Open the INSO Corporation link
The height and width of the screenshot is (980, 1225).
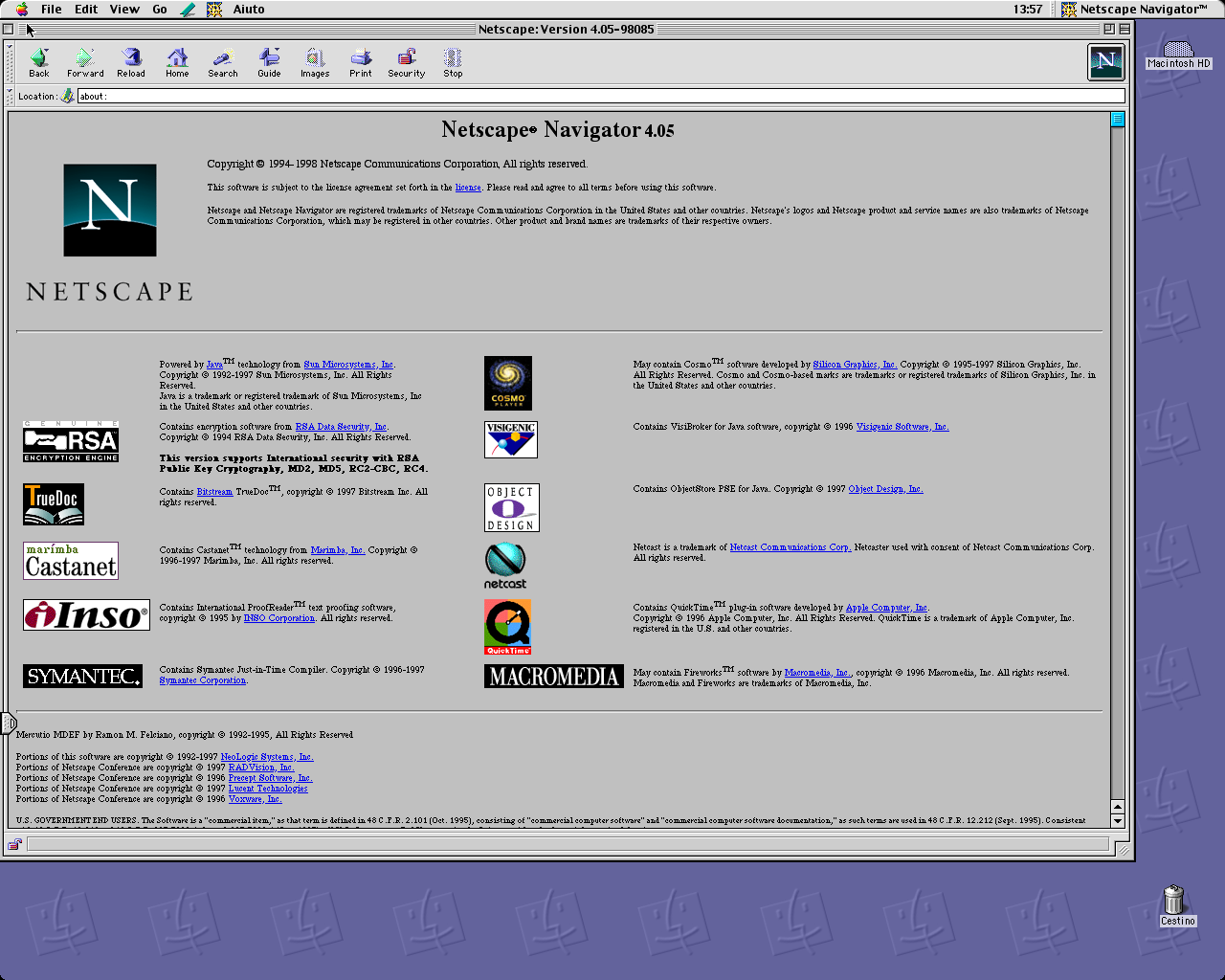pyautogui.click(x=279, y=618)
